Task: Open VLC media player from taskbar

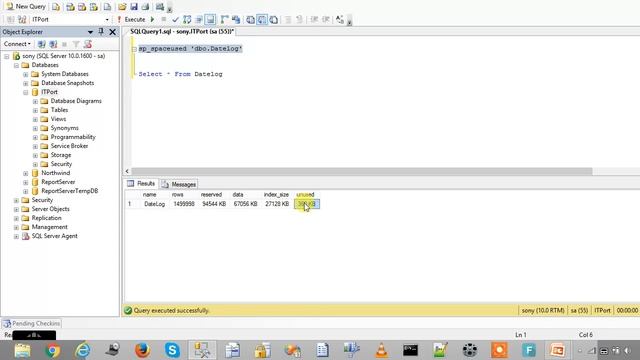Action: [x=381, y=350]
